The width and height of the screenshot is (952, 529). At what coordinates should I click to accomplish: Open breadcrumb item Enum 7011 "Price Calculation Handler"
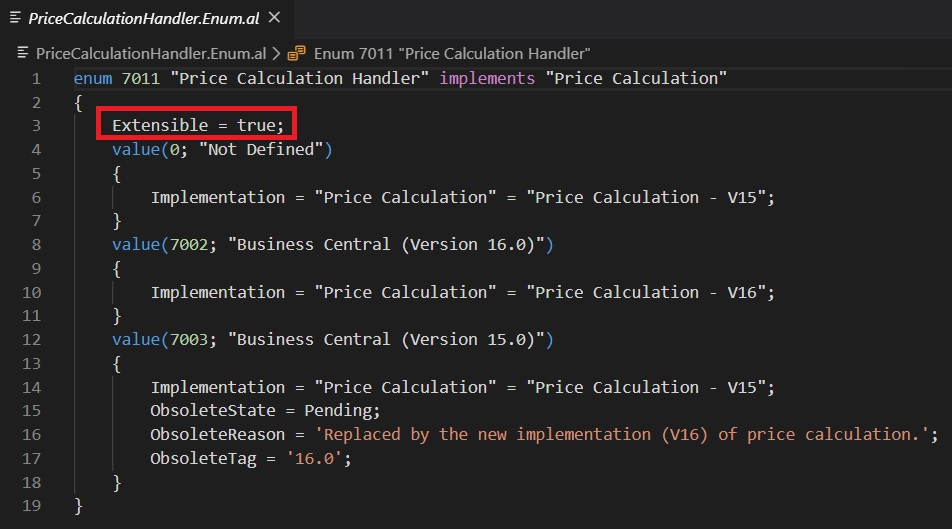451,52
